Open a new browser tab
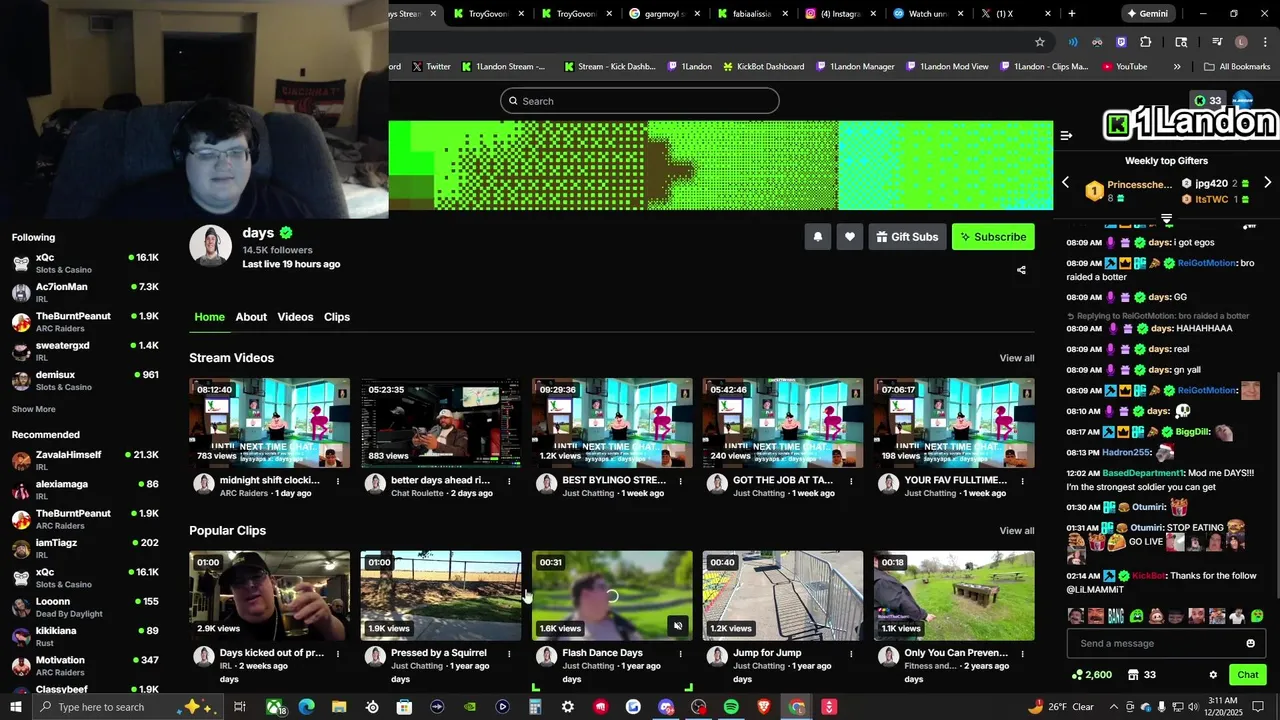 click(x=1072, y=14)
